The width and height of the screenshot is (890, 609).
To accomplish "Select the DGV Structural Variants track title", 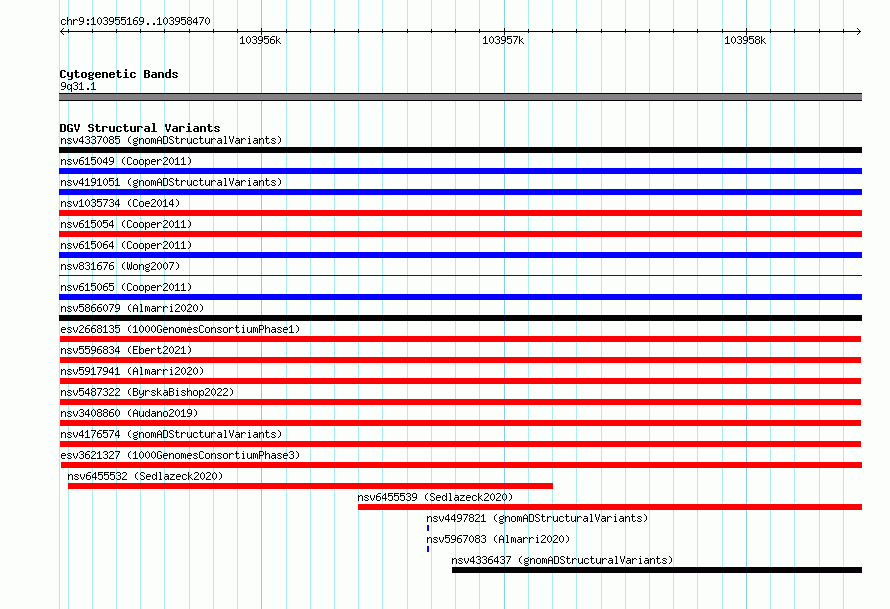I will [140, 128].
